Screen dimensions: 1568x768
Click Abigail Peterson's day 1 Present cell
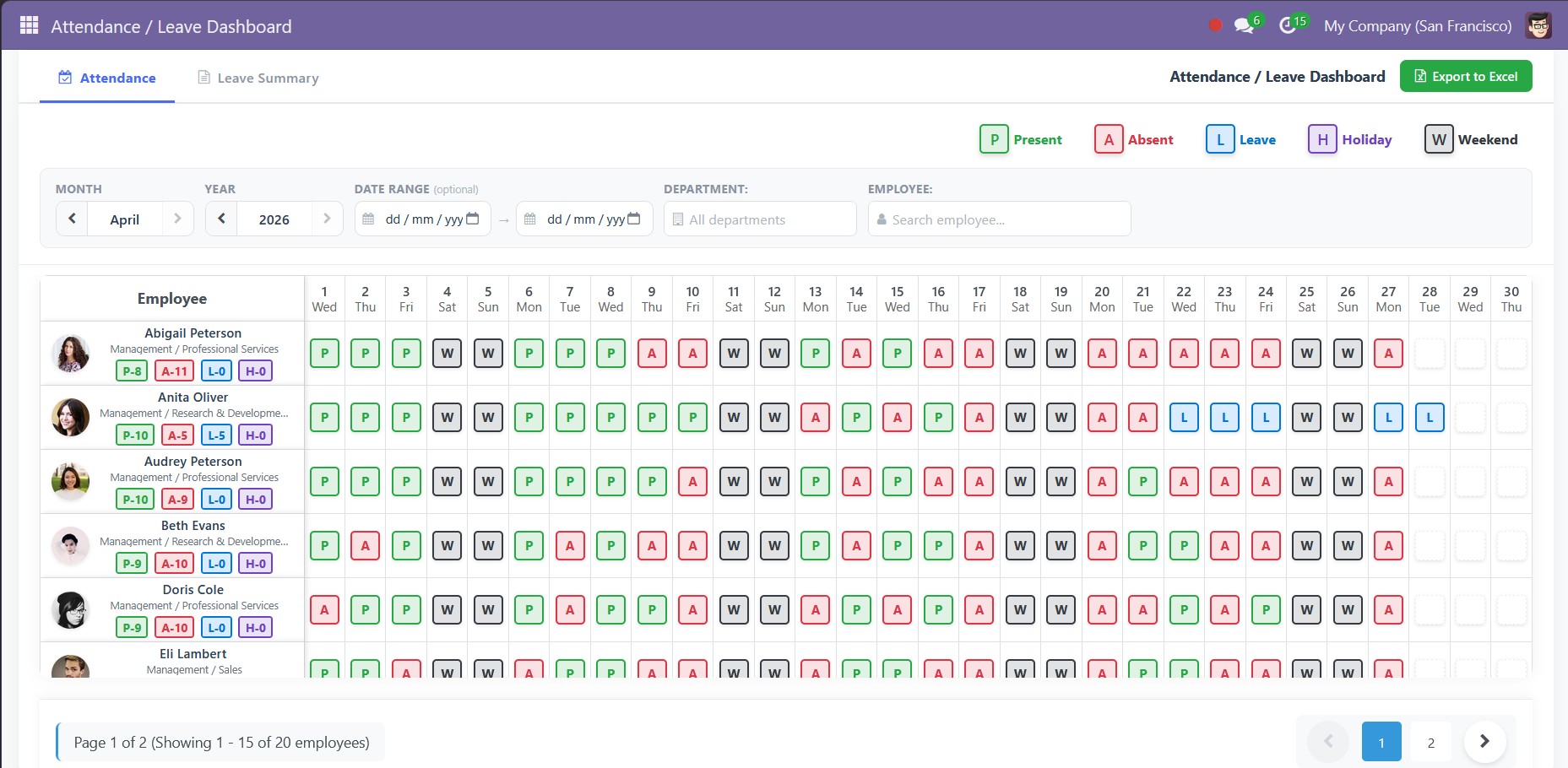coord(324,353)
